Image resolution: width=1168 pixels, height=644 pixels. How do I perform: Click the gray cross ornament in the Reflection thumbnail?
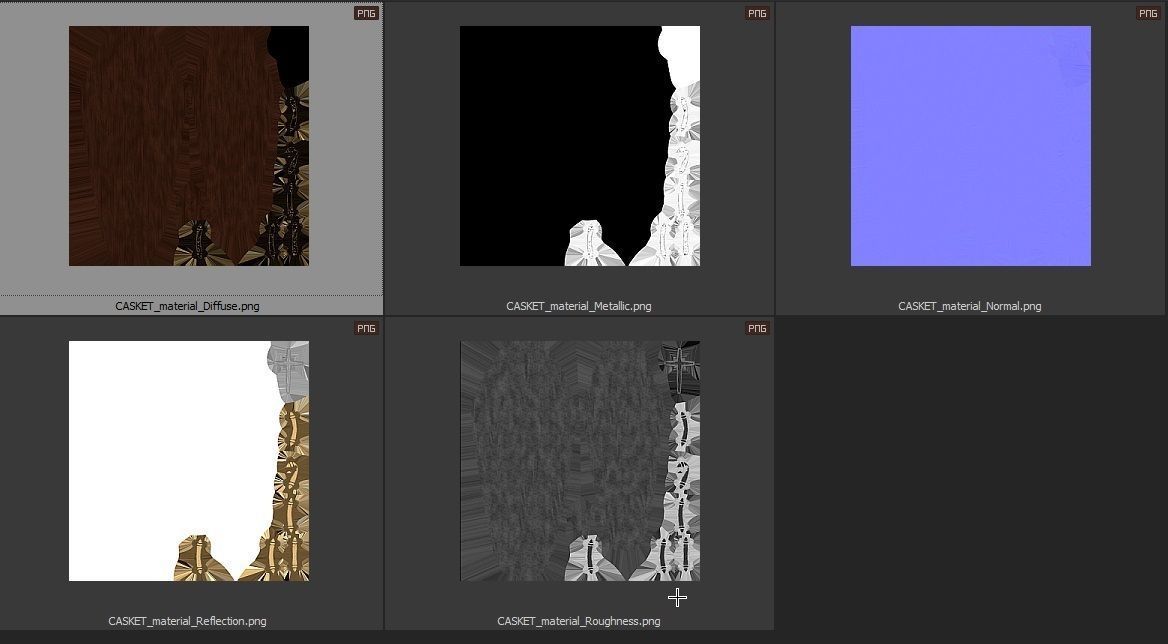pyautogui.click(x=290, y=364)
